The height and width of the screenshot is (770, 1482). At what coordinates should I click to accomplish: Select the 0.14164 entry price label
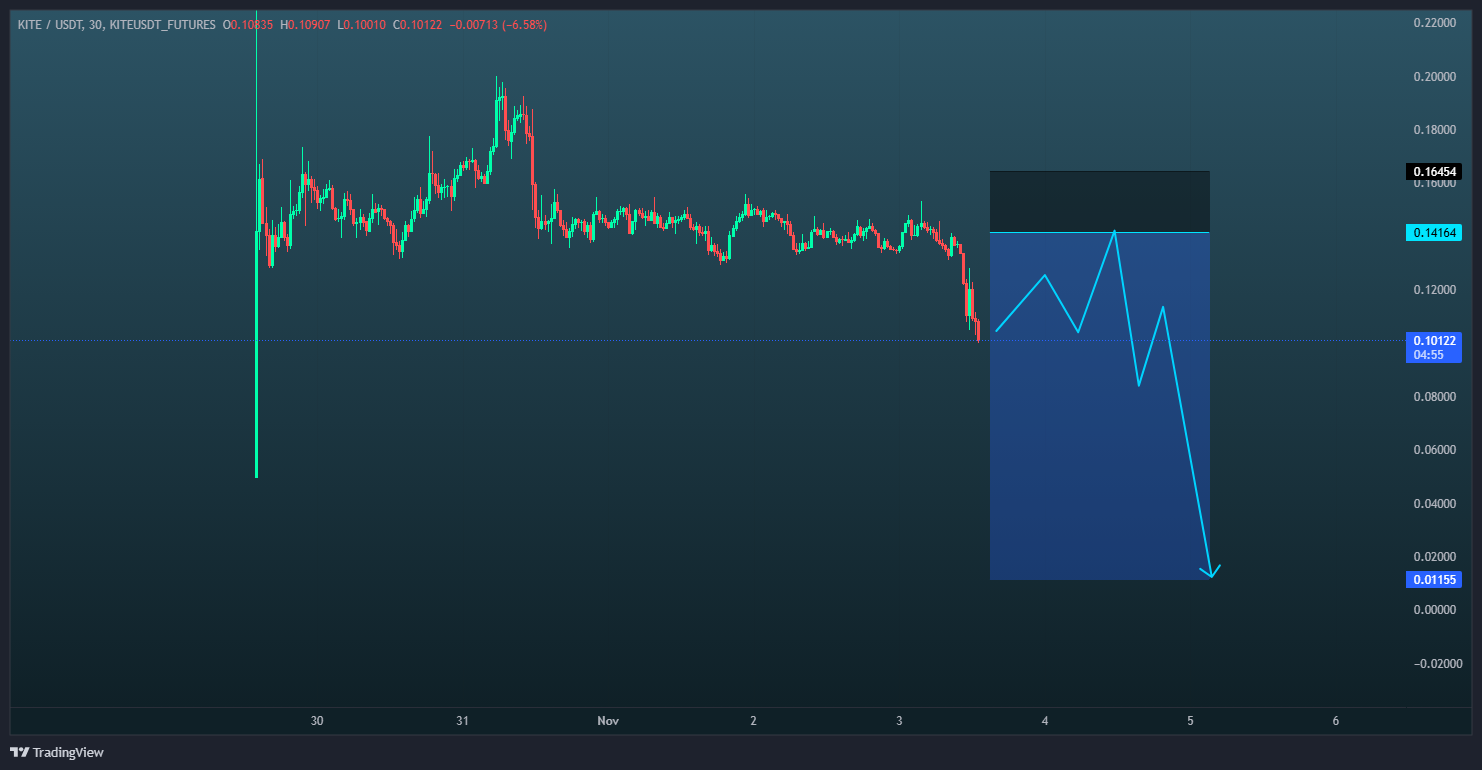click(x=1434, y=233)
